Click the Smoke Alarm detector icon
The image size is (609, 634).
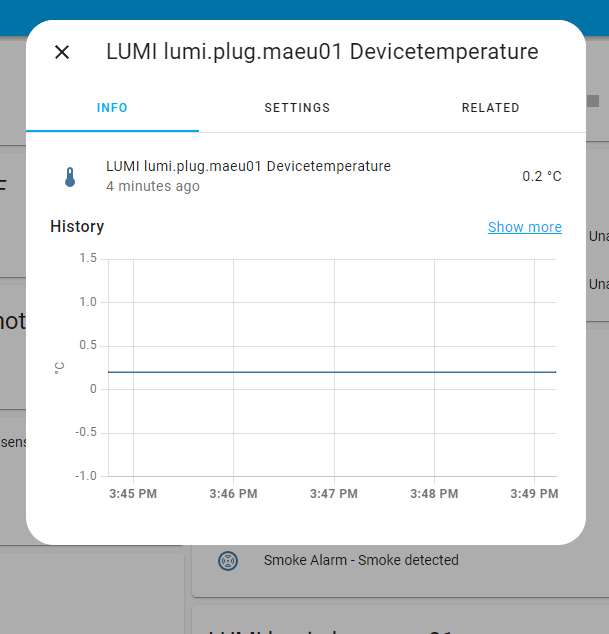coord(228,560)
